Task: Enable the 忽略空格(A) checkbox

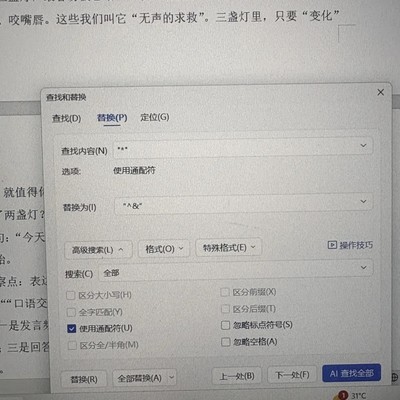Action: click(x=226, y=342)
